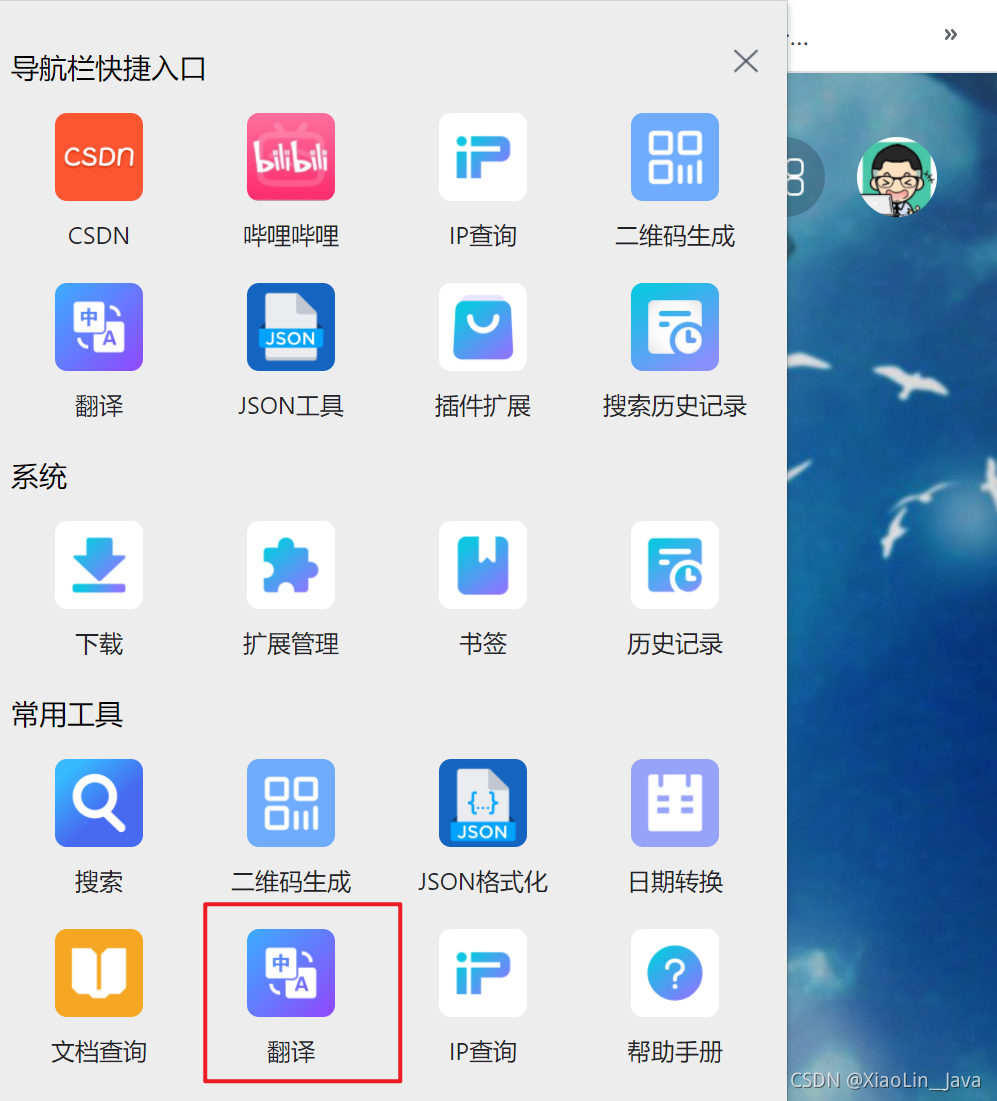The width and height of the screenshot is (997, 1101).
Task: Open 二维码生成 in the navigation bar shortcuts
Action: pyautogui.click(x=675, y=157)
